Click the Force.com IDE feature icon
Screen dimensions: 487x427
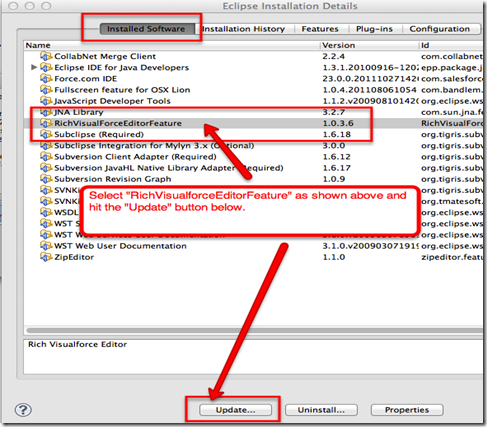(46, 79)
